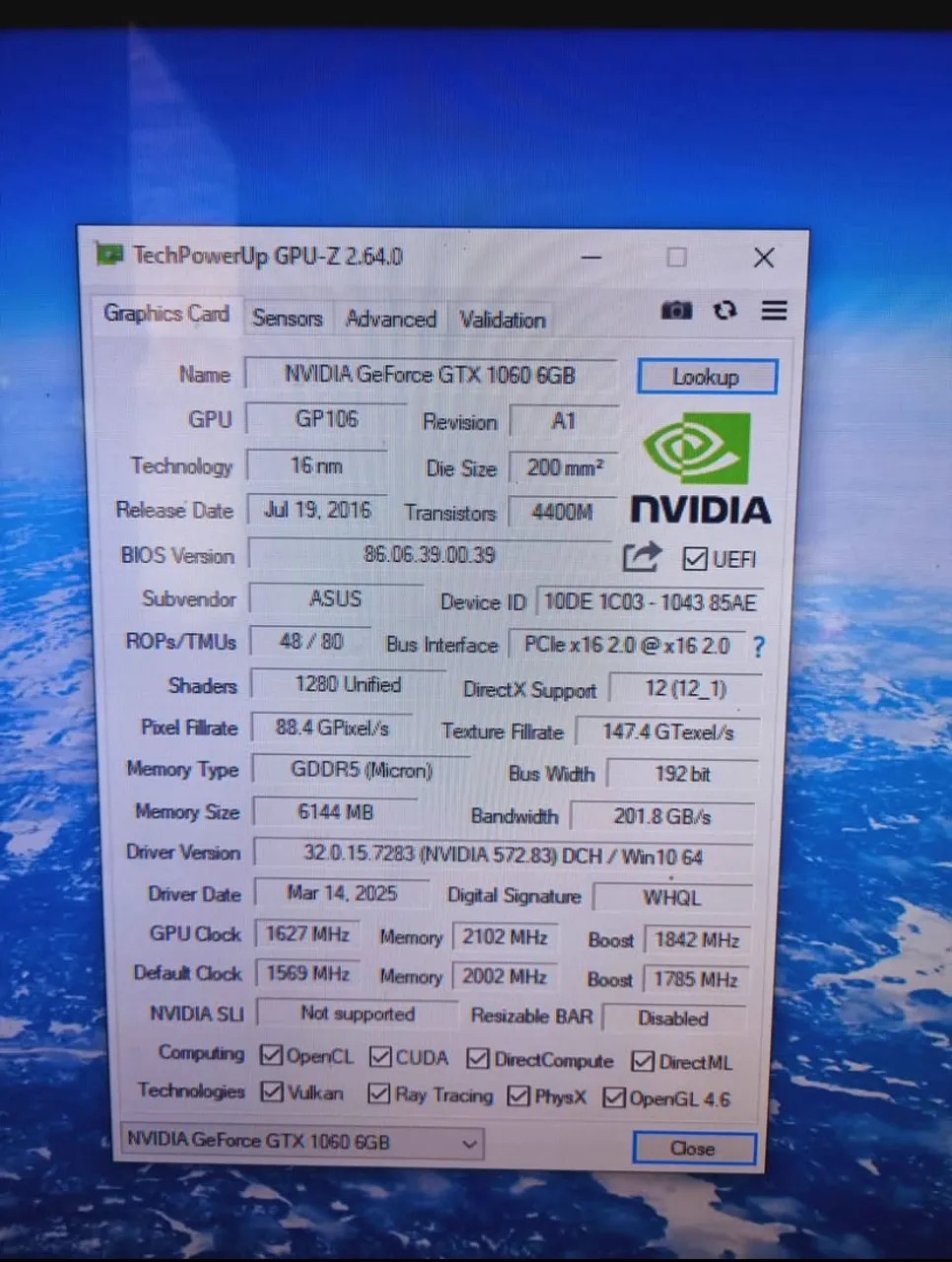Click the BIOS Version field 86.06.39.00.39
The image size is (952, 1262).
click(430, 554)
